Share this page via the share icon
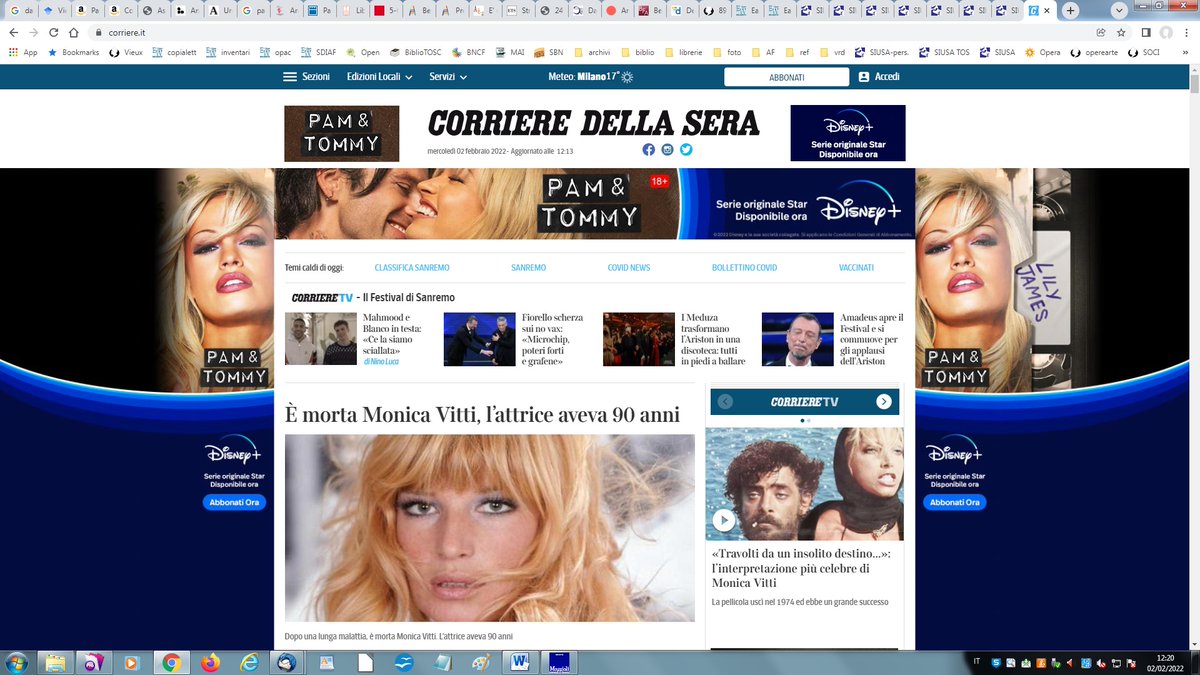This screenshot has width=1200, height=675. click(x=1101, y=32)
